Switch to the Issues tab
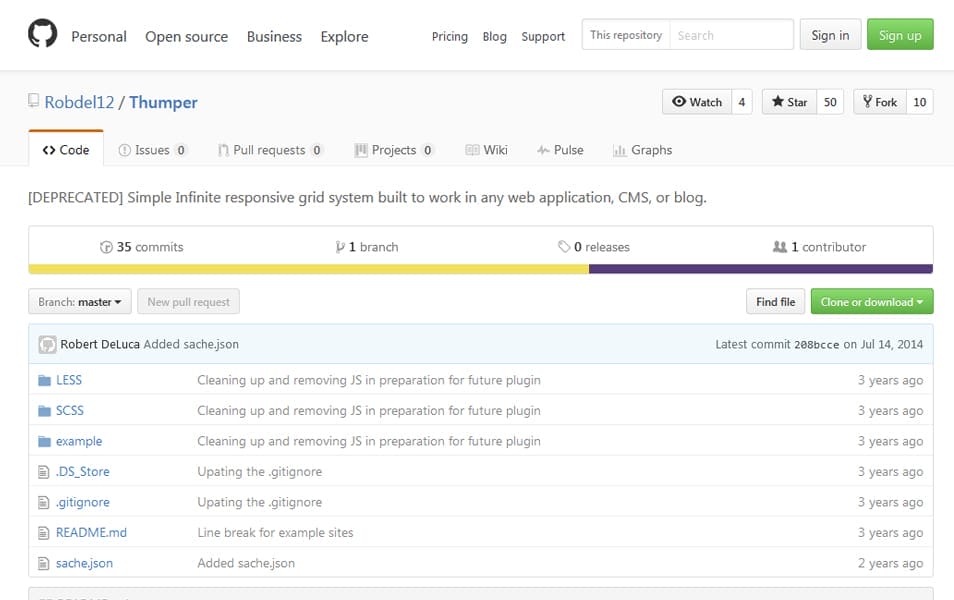Image resolution: width=954 pixels, height=600 pixels. [152, 150]
